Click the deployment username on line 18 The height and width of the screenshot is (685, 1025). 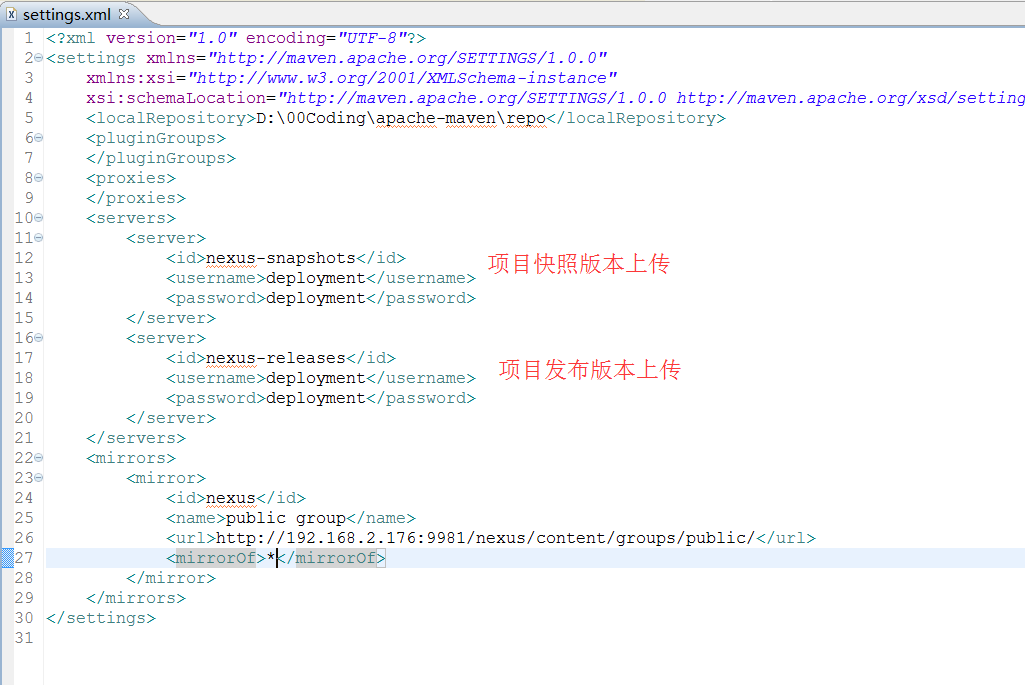(x=316, y=378)
